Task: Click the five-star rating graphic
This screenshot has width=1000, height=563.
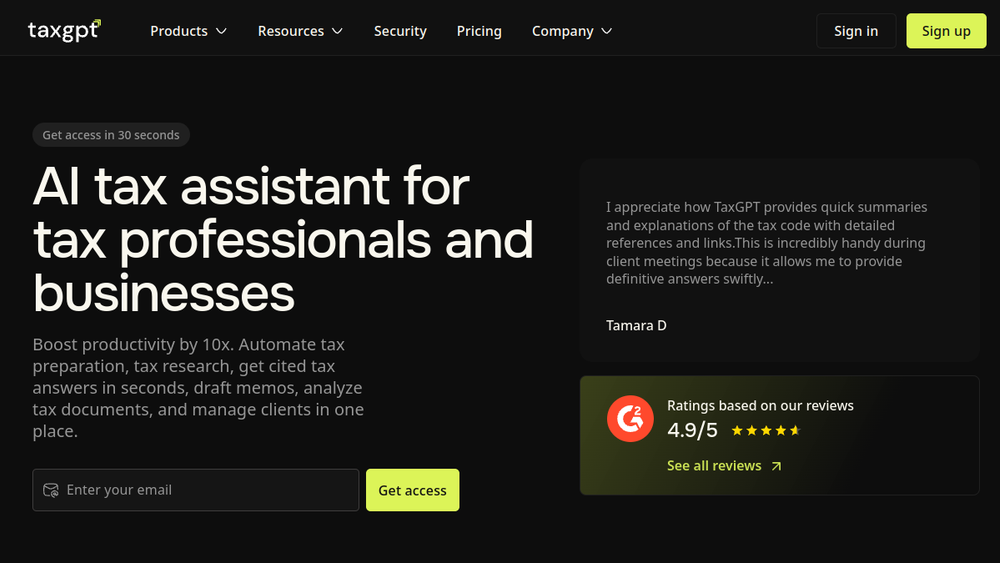Action: 765,430
